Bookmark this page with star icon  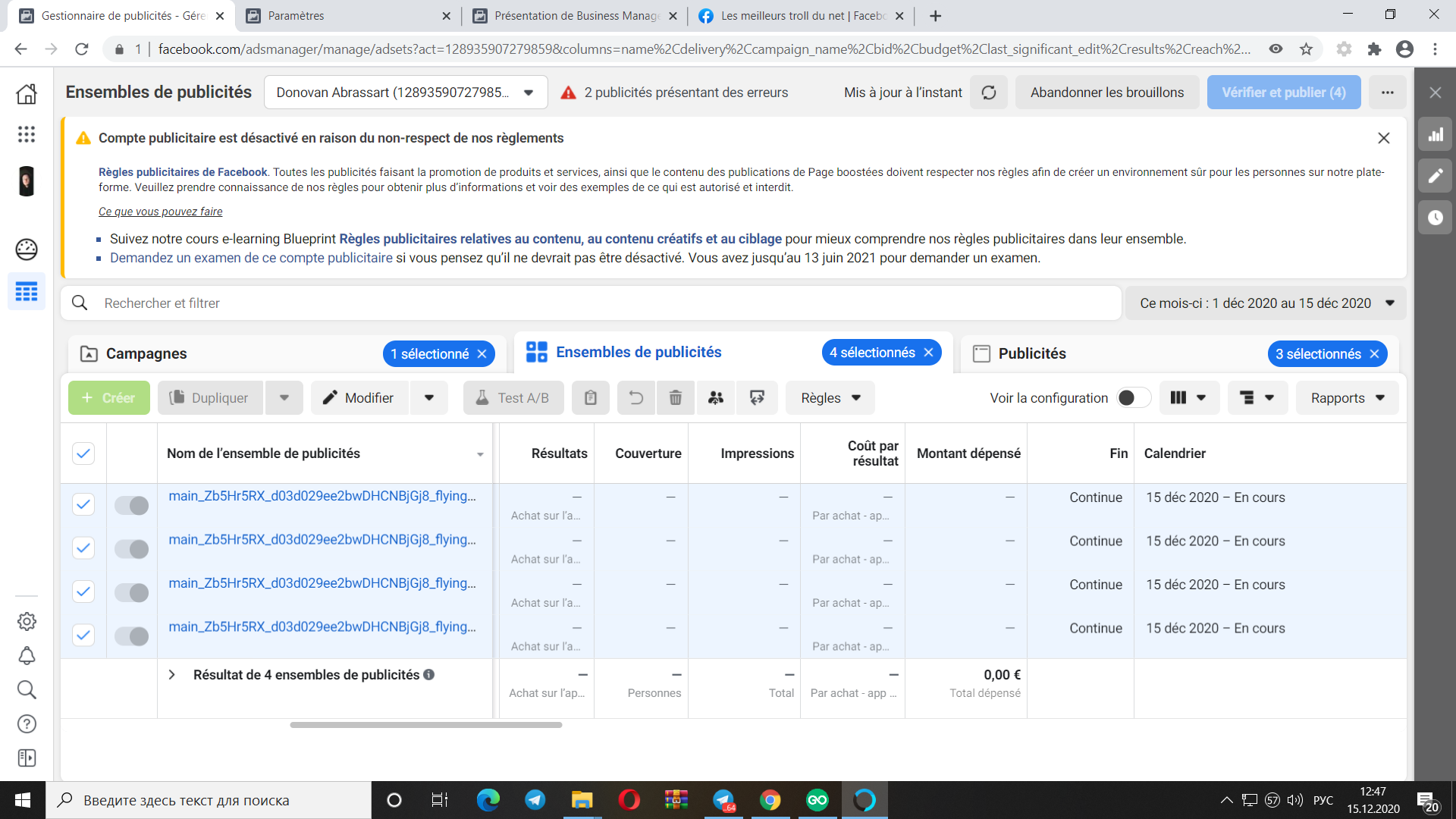[1307, 49]
